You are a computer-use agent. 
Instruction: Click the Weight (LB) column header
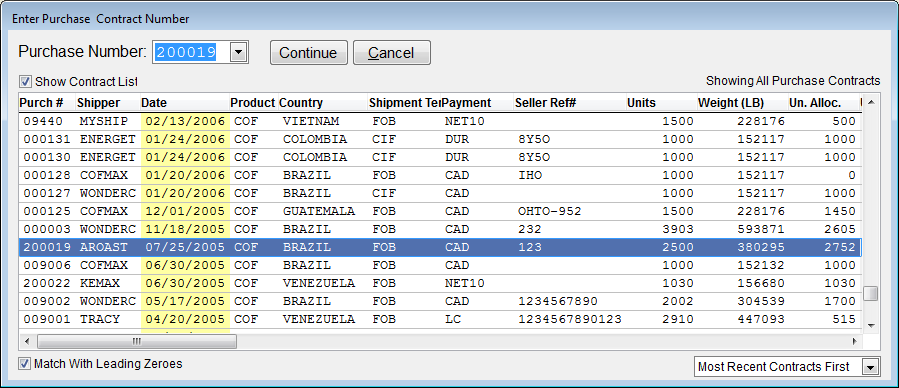tap(742, 103)
